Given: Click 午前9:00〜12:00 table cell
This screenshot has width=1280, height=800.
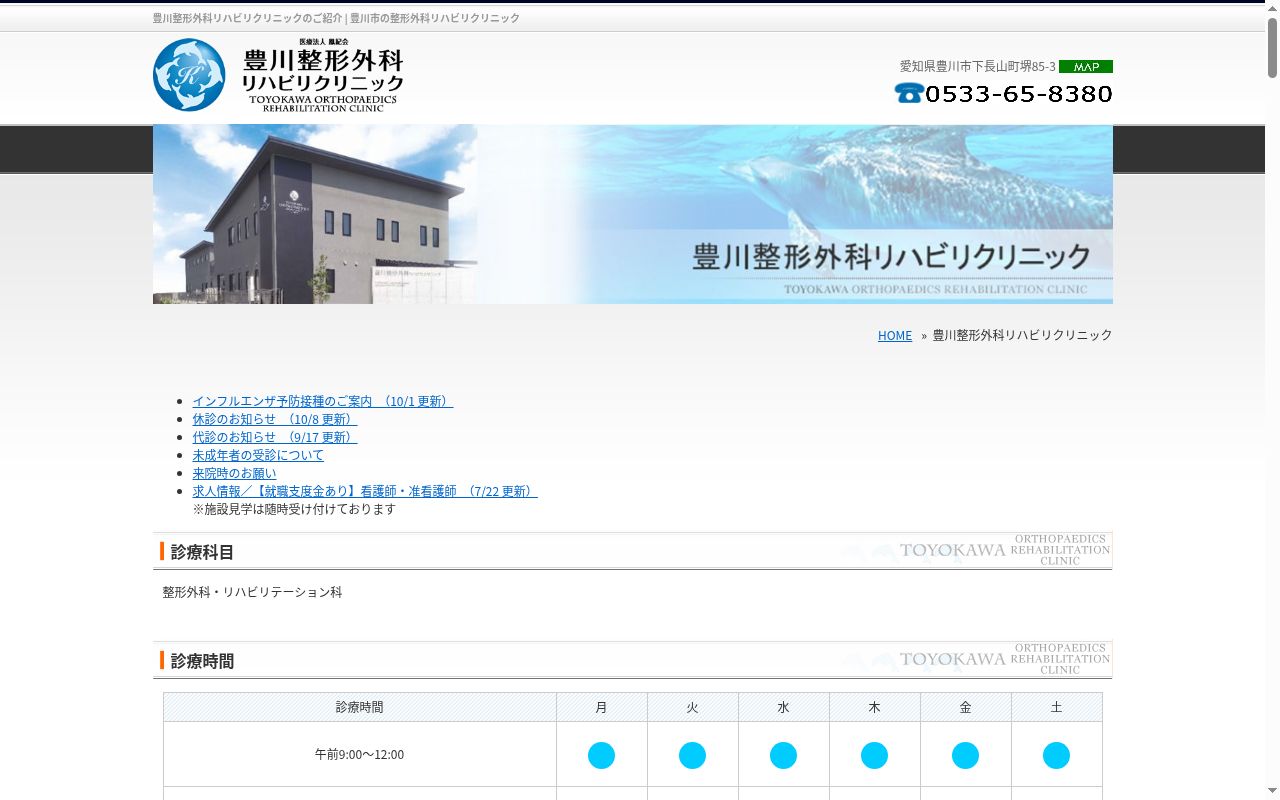Looking at the screenshot, I should [360, 755].
